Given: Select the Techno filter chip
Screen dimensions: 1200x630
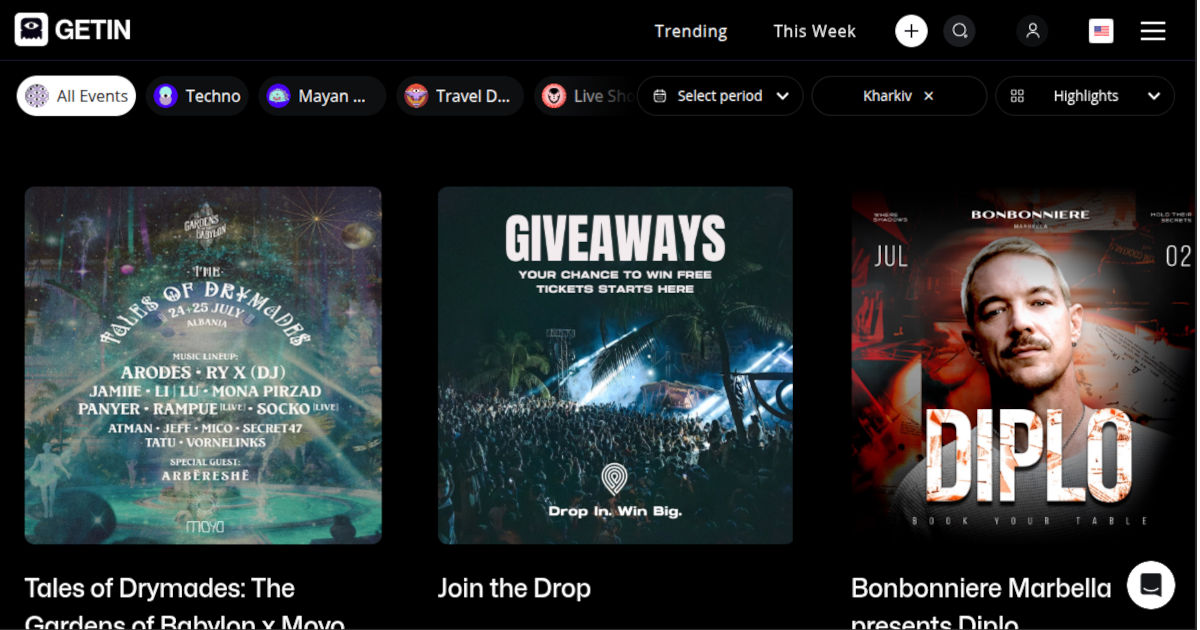Looking at the screenshot, I should tap(197, 96).
